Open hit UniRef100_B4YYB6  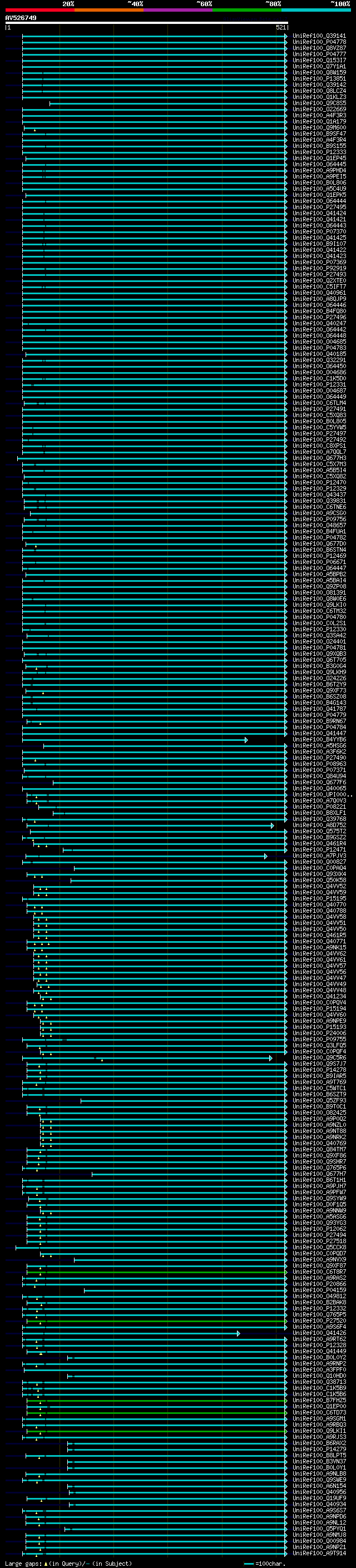coord(319,740)
